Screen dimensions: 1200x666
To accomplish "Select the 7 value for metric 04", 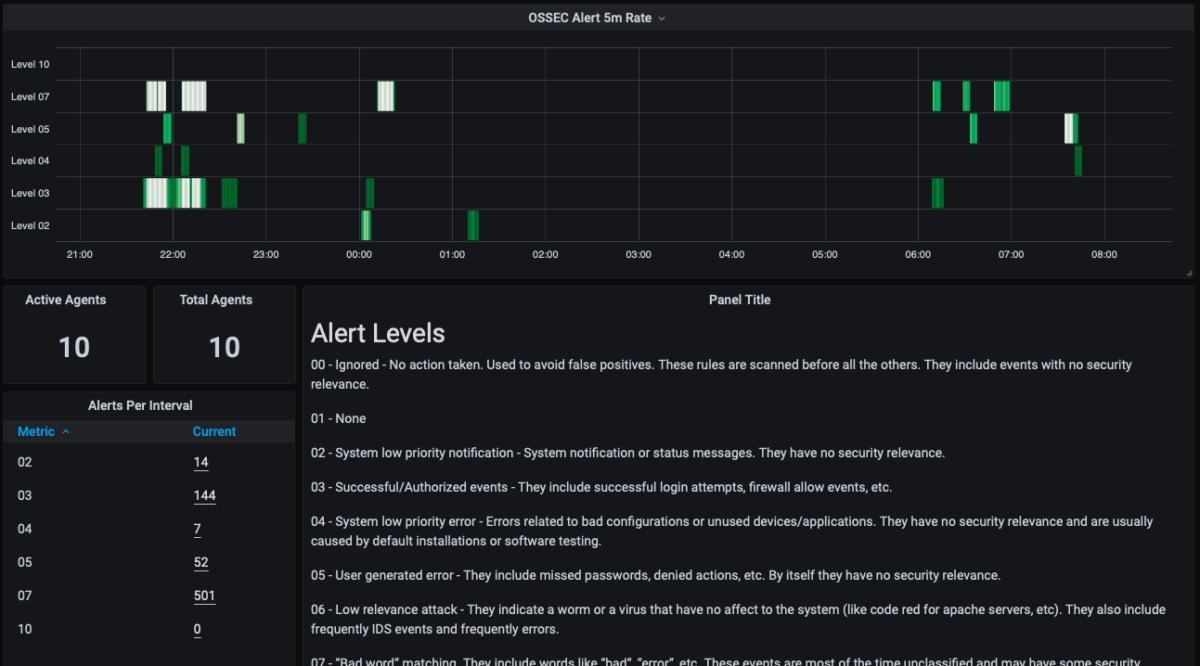I will (x=197, y=529).
